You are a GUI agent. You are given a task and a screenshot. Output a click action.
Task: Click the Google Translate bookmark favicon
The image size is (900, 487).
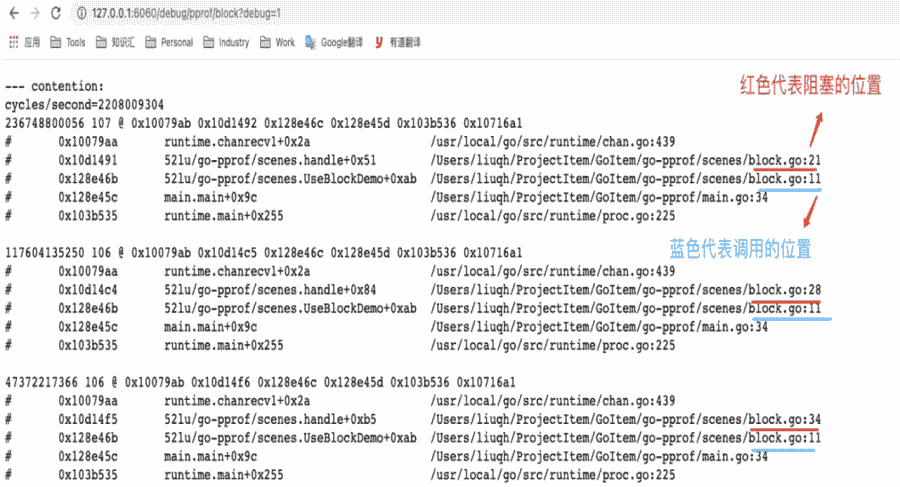311,43
